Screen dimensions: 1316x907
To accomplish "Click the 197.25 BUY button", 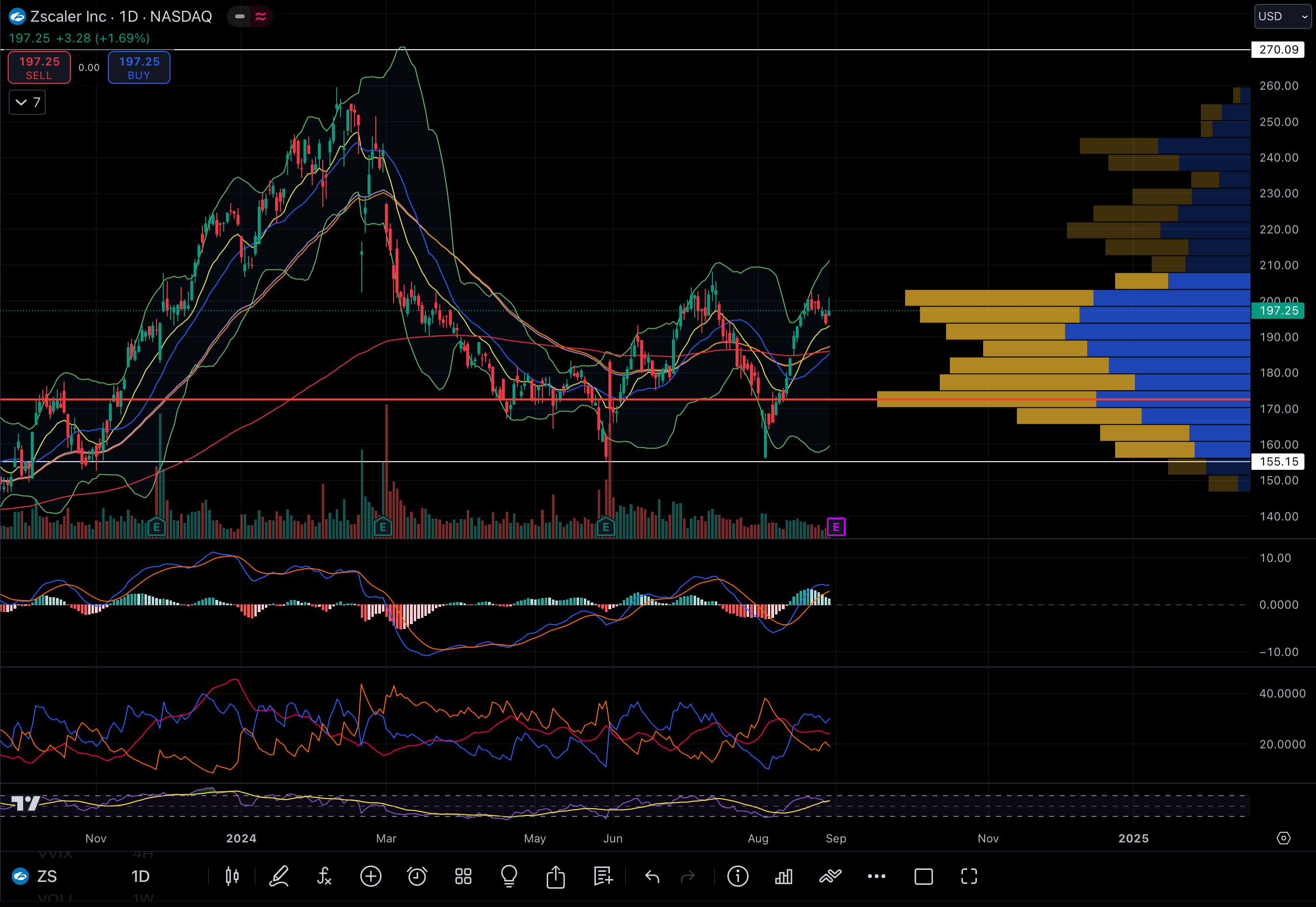I will click(139, 67).
